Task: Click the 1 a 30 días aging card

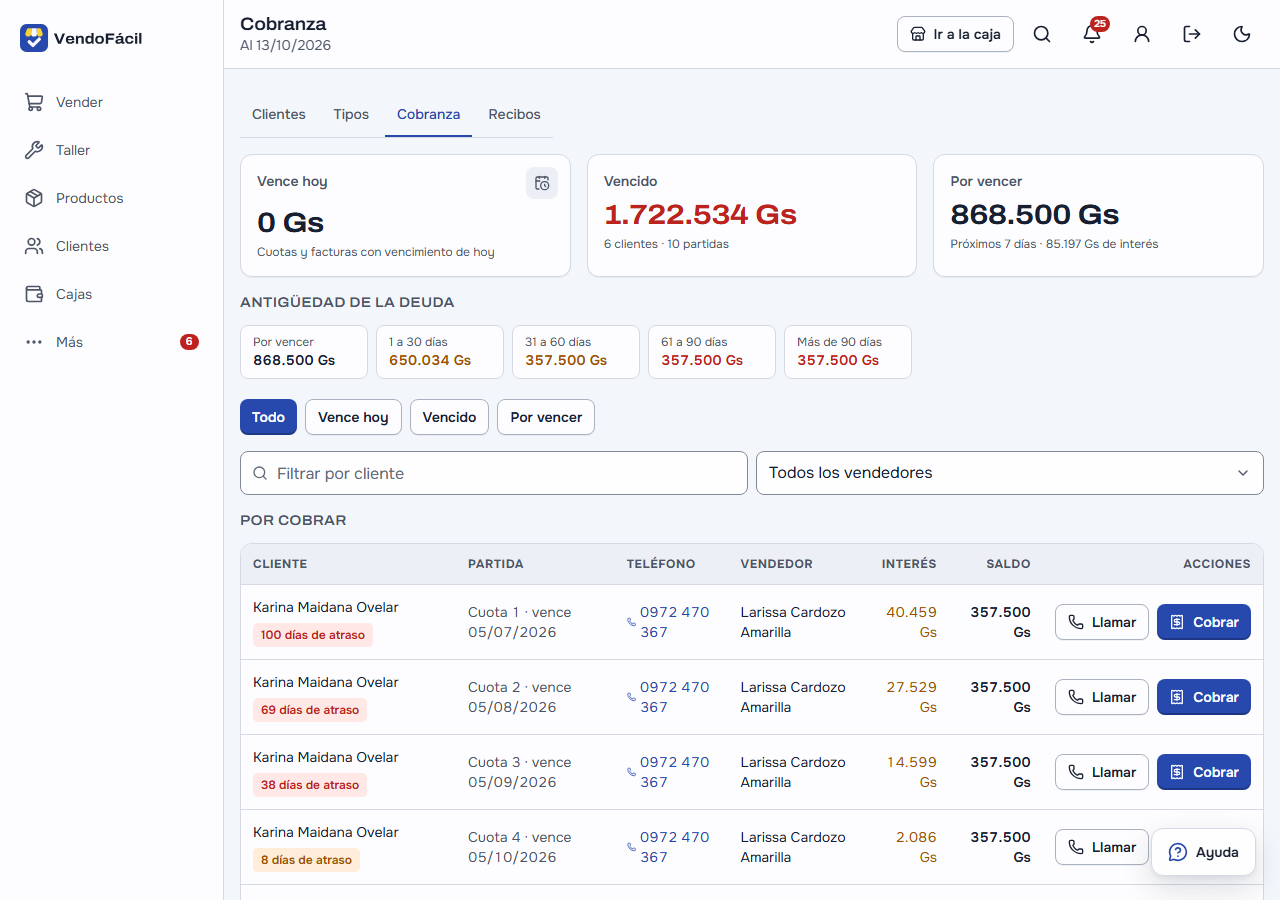Action: click(x=440, y=352)
